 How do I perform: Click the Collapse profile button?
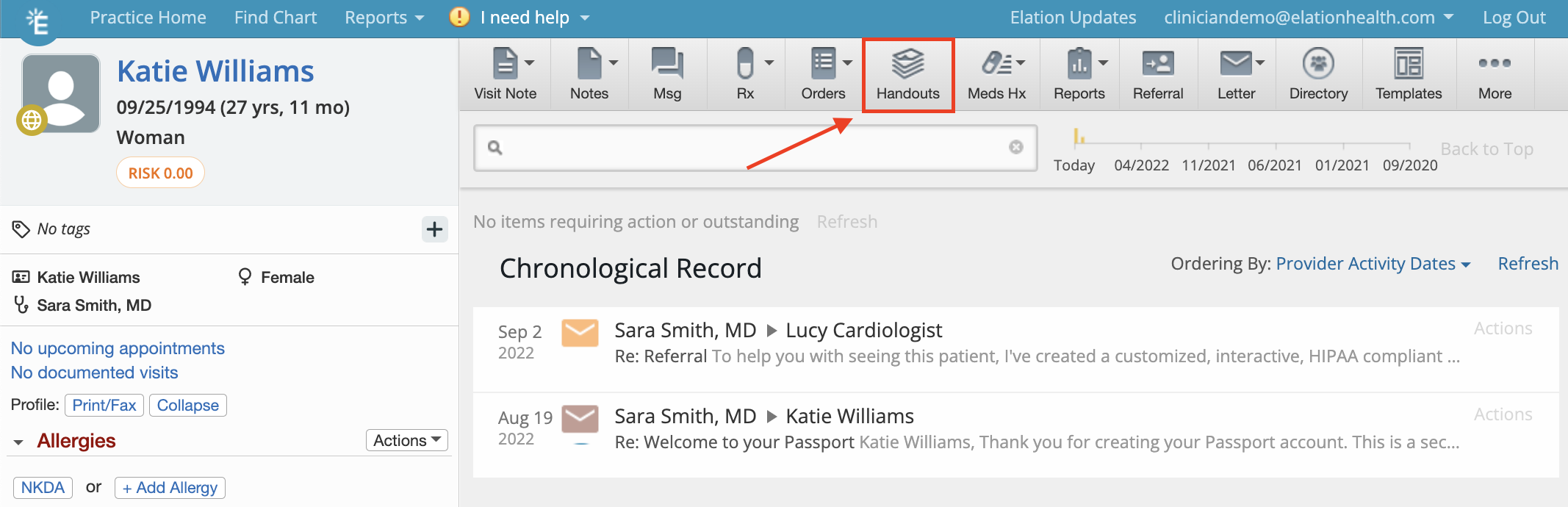[x=188, y=405]
